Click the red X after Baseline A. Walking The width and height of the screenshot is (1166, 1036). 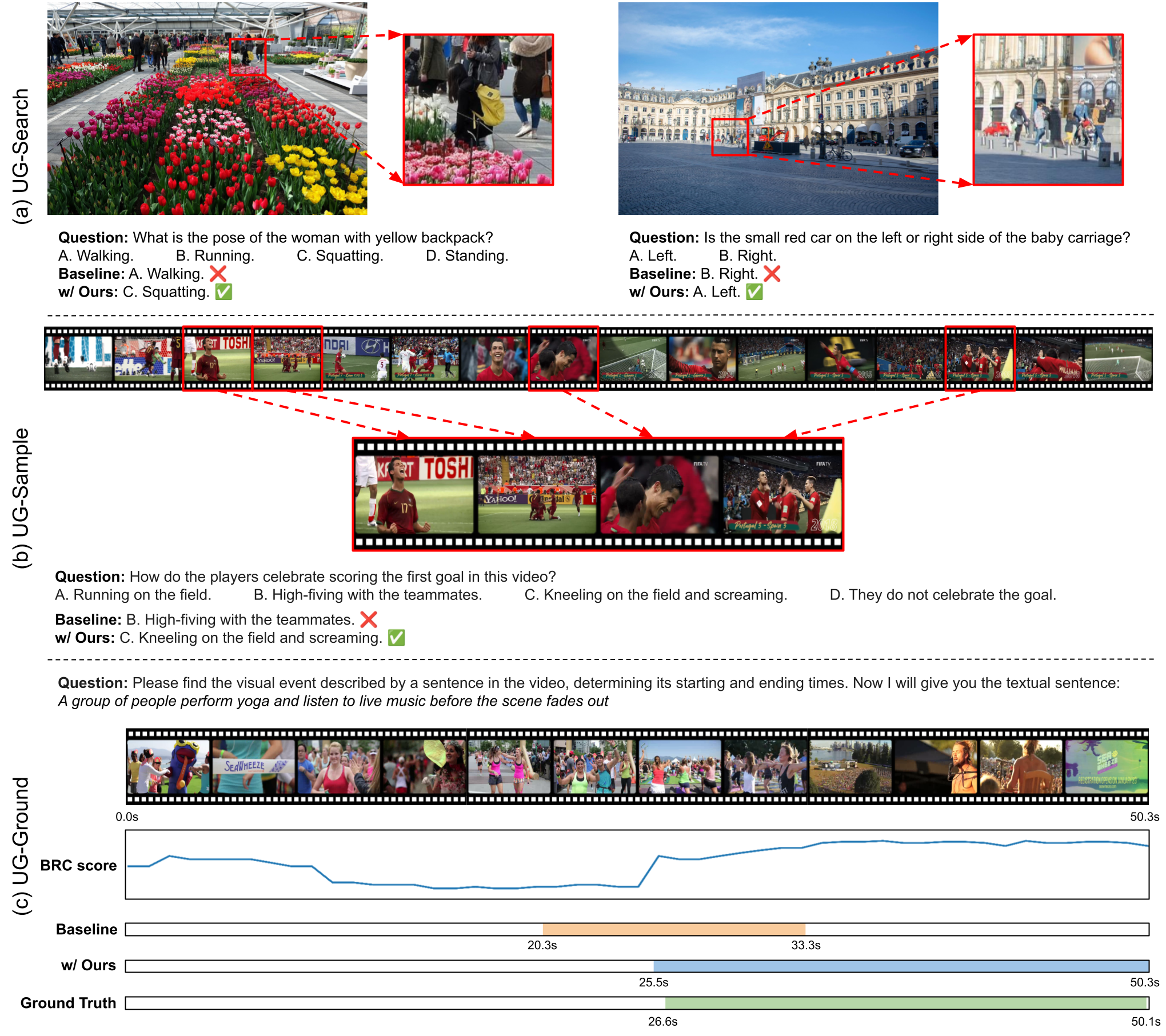coord(218,274)
